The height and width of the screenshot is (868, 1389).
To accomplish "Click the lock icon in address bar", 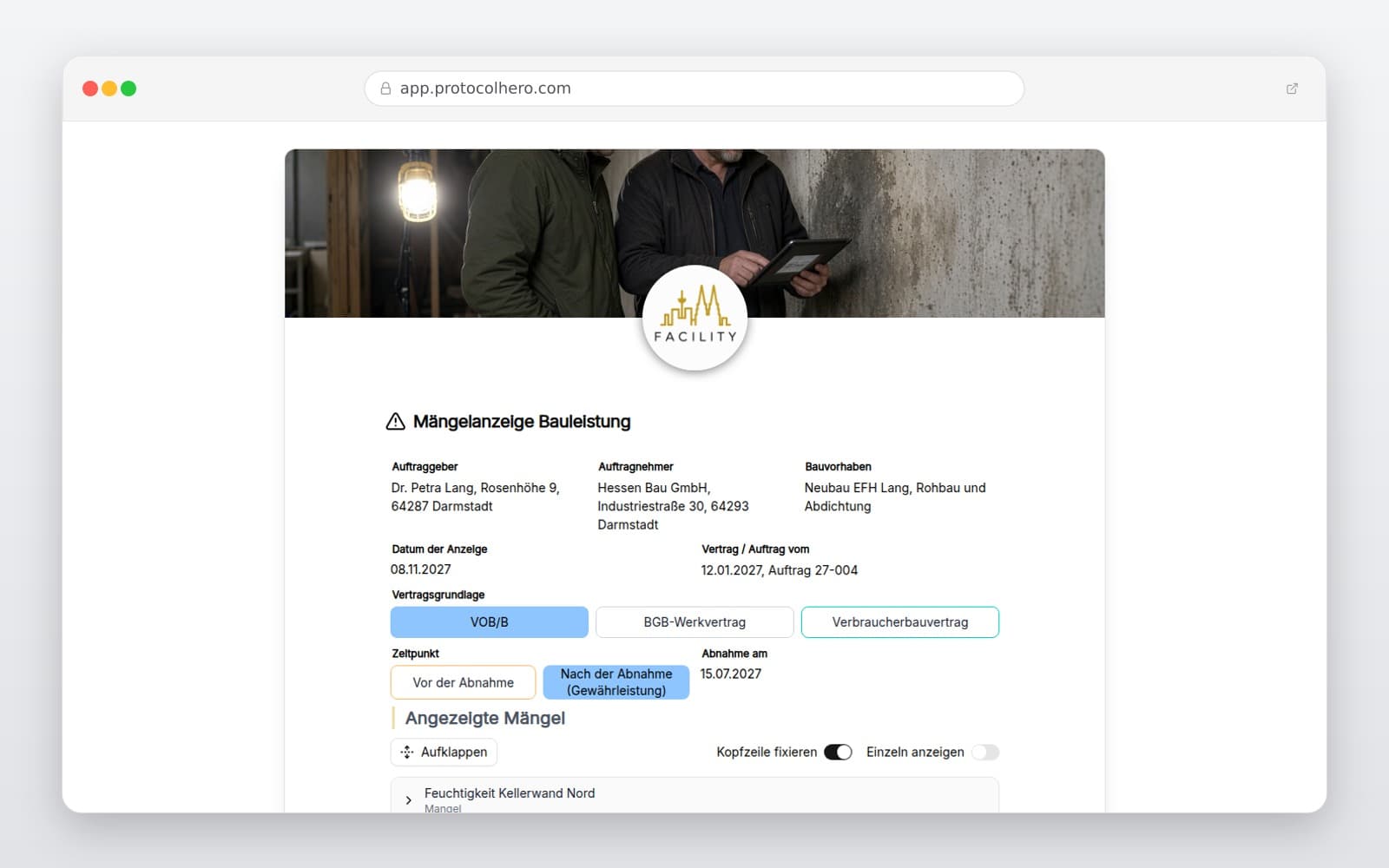I will (385, 89).
